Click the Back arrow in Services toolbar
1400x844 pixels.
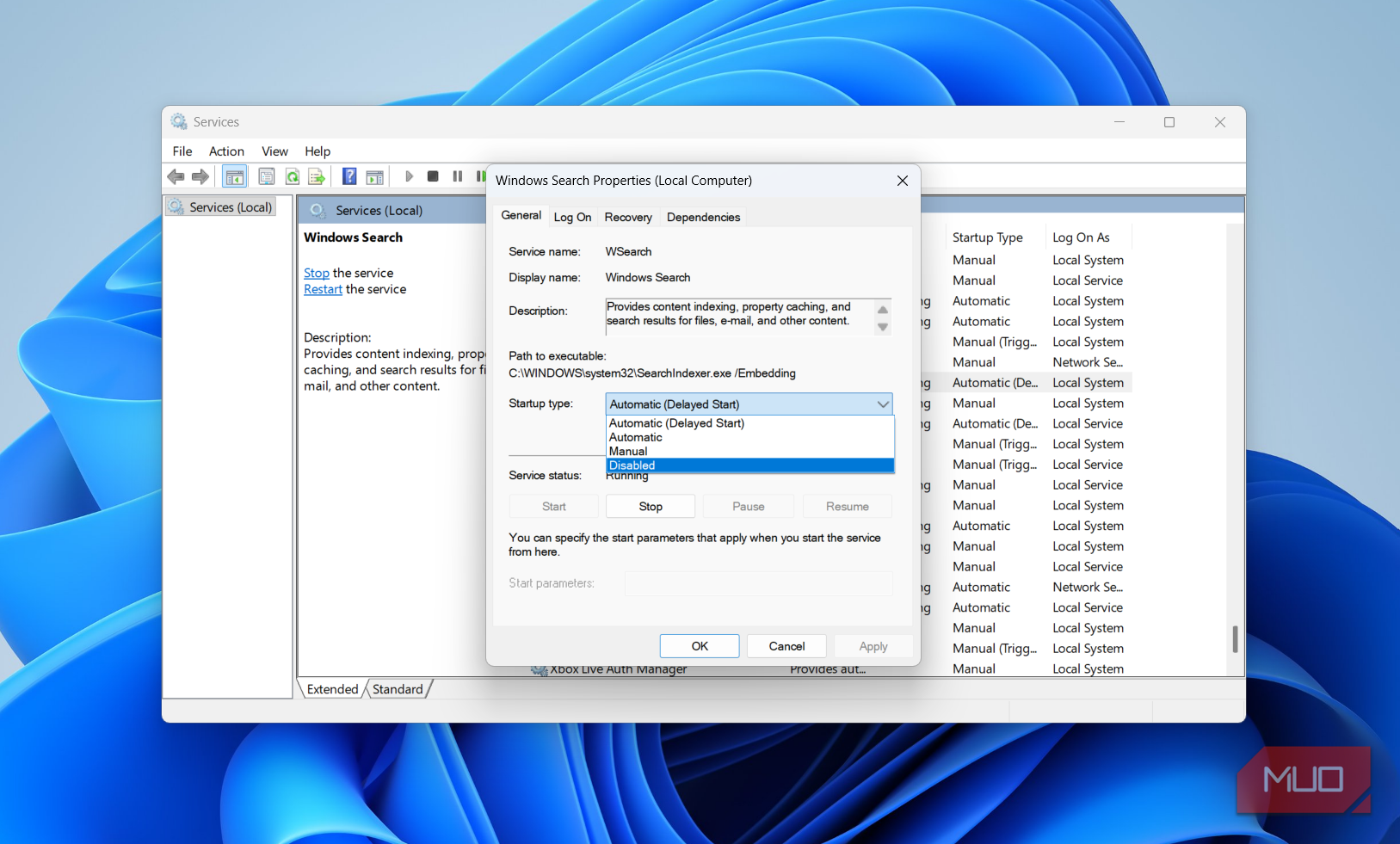point(176,176)
